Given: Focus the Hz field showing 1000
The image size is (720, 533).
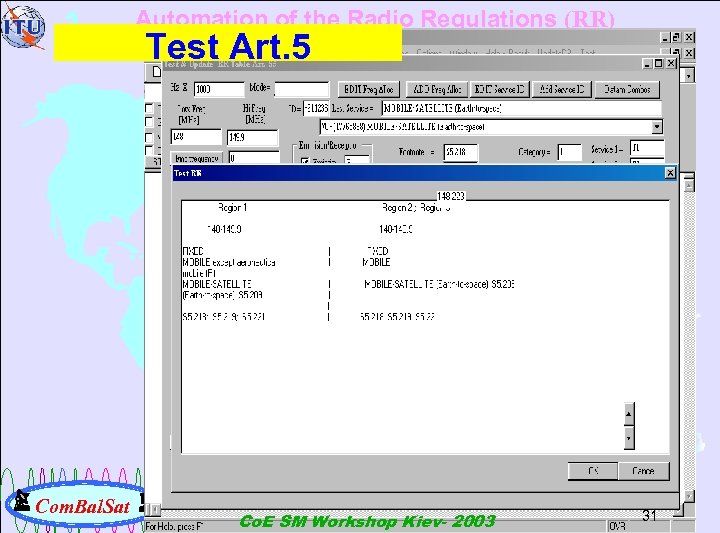Looking at the screenshot, I should point(219,89).
